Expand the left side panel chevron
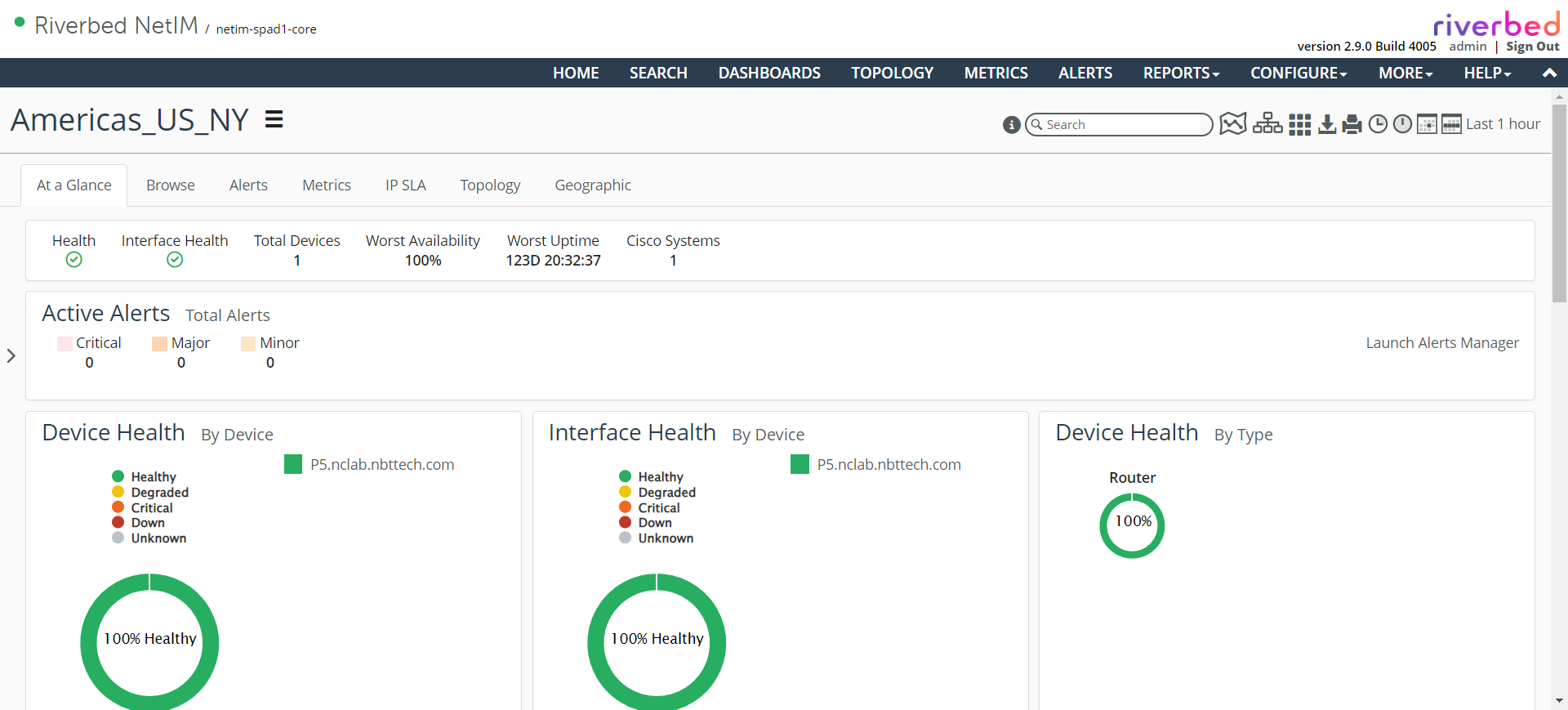1568x710 pixels. [x=11, y=356]
